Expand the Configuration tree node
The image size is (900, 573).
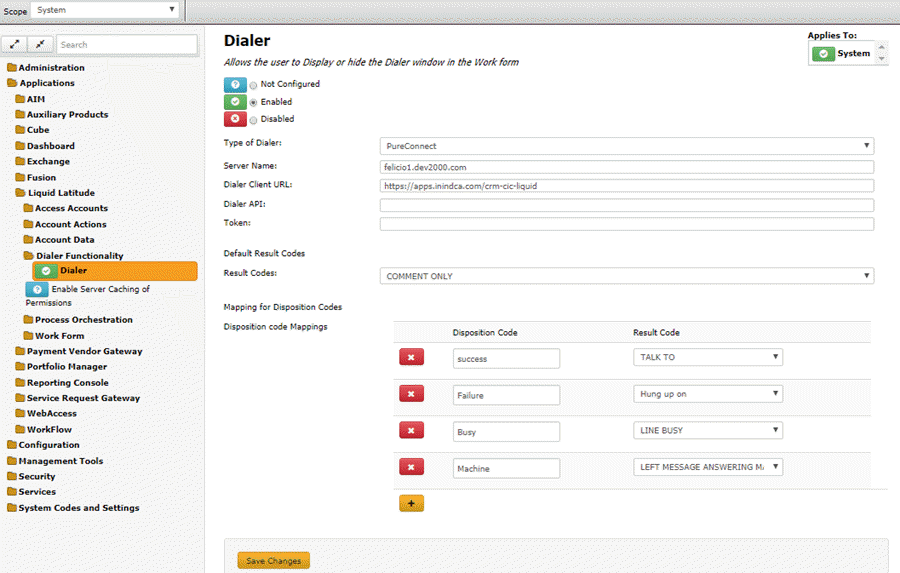pyautogui.click(x=48, y=445)
